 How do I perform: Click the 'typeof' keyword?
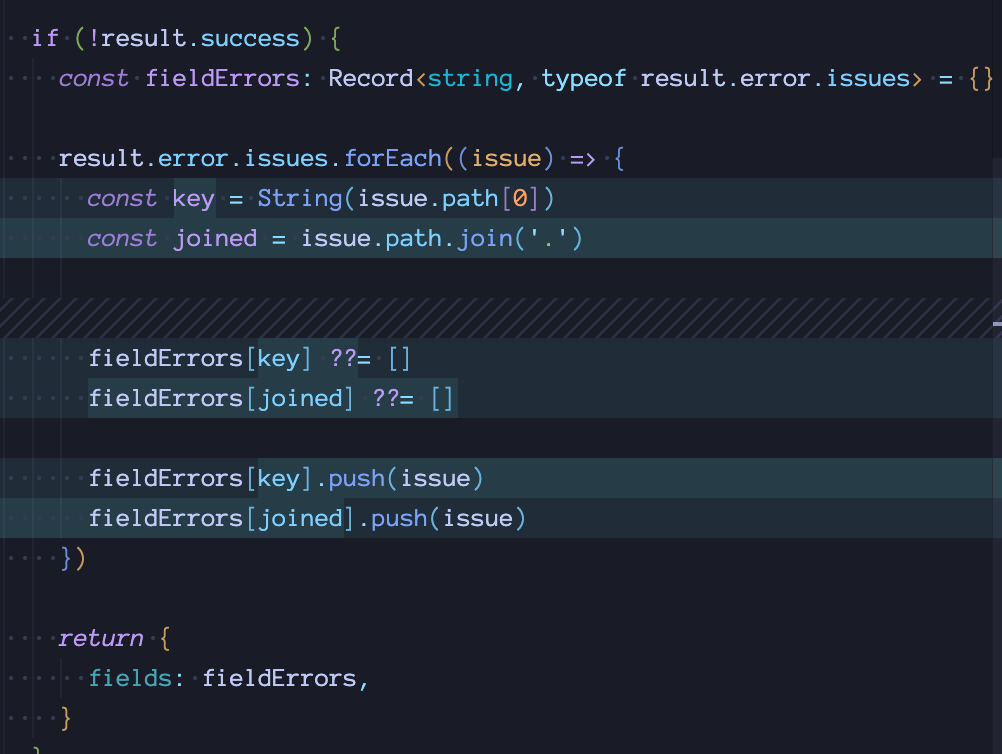583,79
